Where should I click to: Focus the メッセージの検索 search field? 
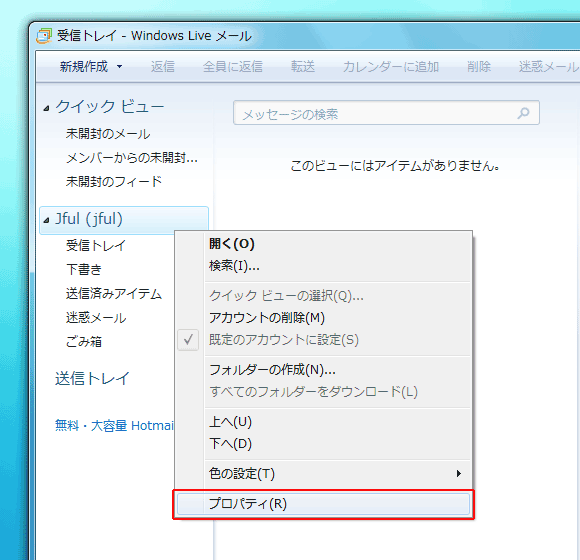386,113
